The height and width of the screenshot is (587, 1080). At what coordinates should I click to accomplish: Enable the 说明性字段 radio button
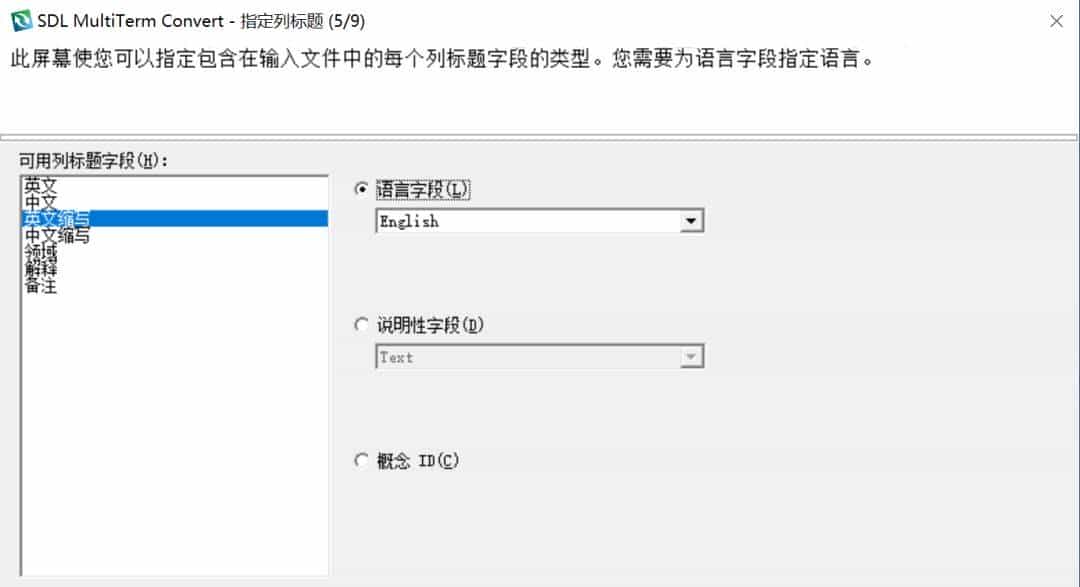point(361,324)
